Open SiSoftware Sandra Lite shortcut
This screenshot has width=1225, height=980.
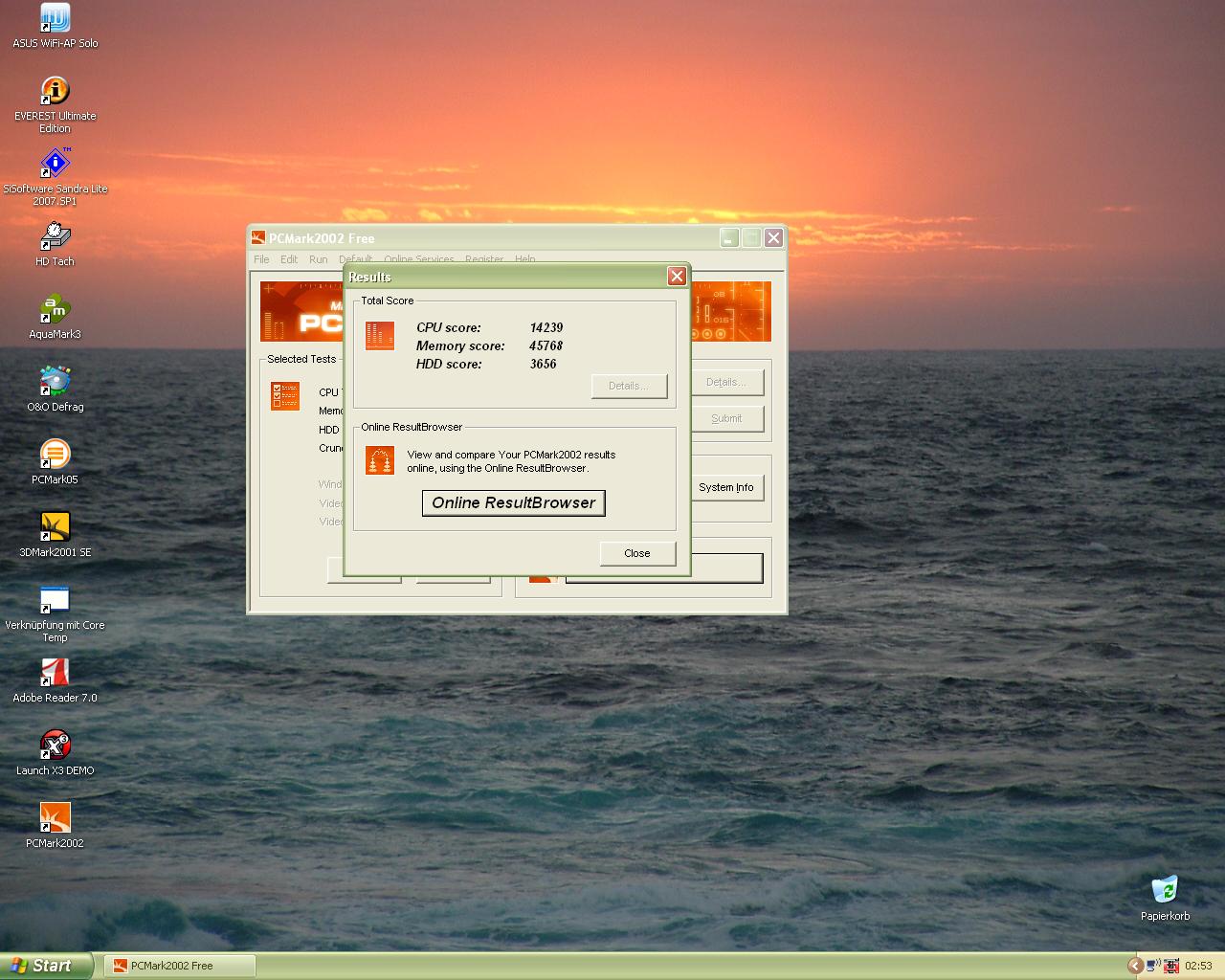pos(55,164)
